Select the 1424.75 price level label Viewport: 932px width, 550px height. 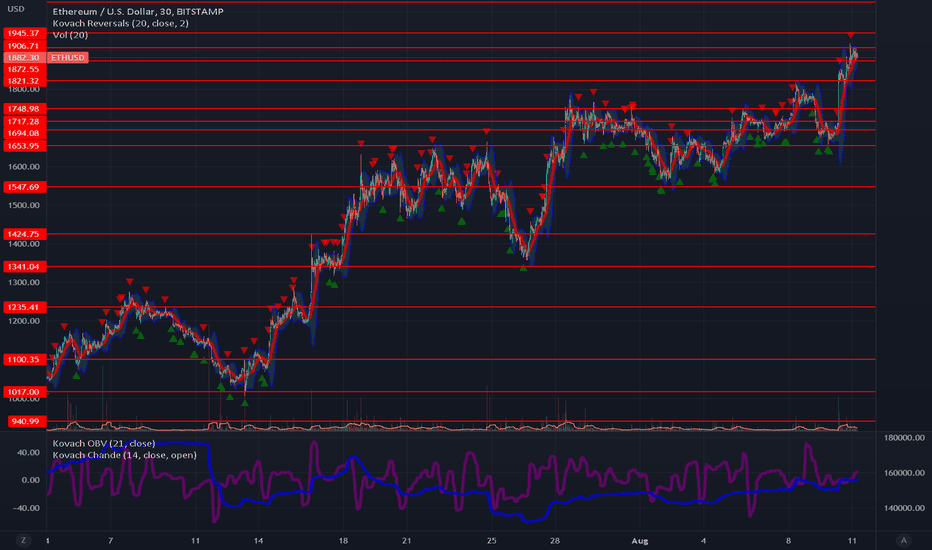pyautogui.click(x=24, y=234)
